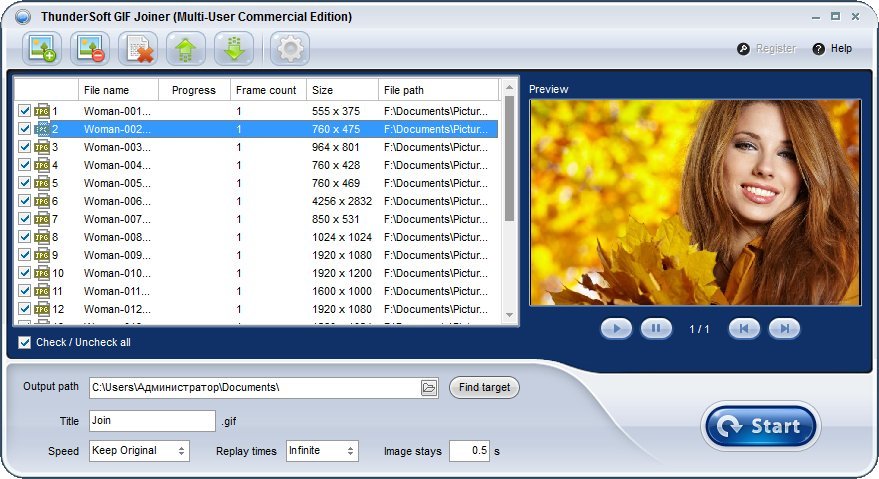Open the Speed dropdown showing Keep Original
This screenshot has height=479, width=879.
139,450
